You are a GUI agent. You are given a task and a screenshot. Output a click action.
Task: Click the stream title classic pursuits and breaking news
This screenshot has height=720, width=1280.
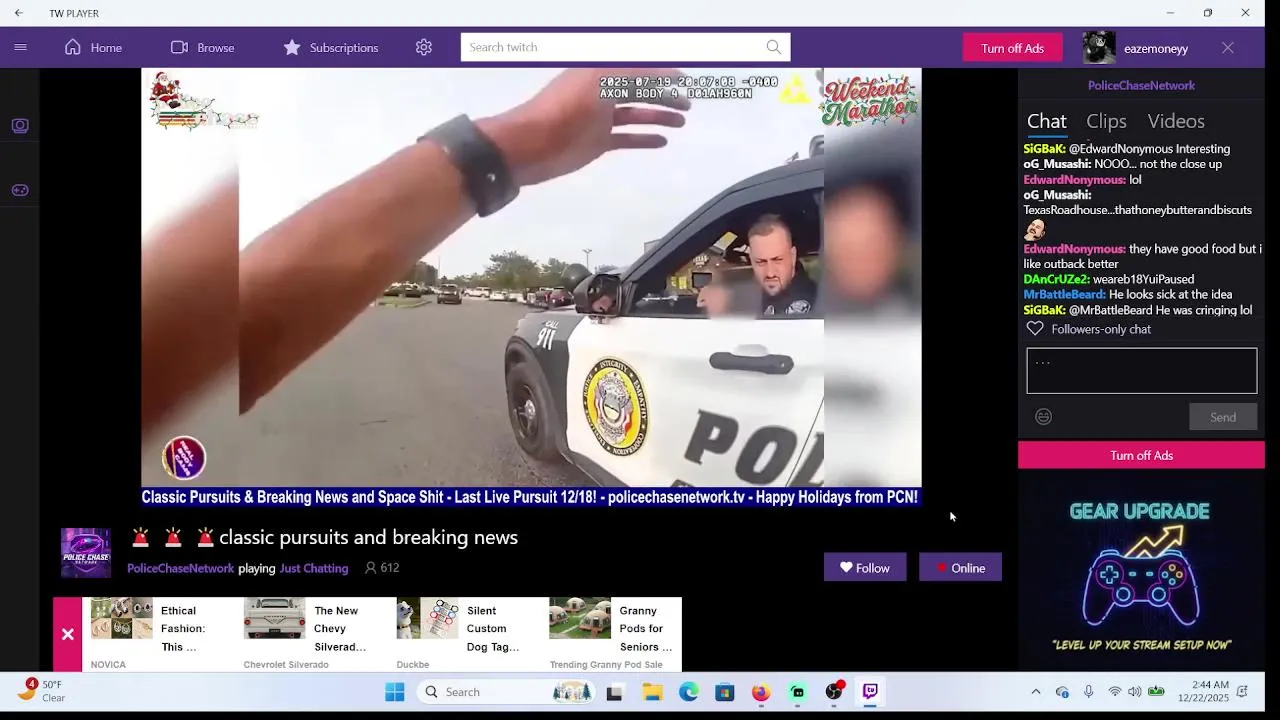pyautogui.click(x=368, y=537)
